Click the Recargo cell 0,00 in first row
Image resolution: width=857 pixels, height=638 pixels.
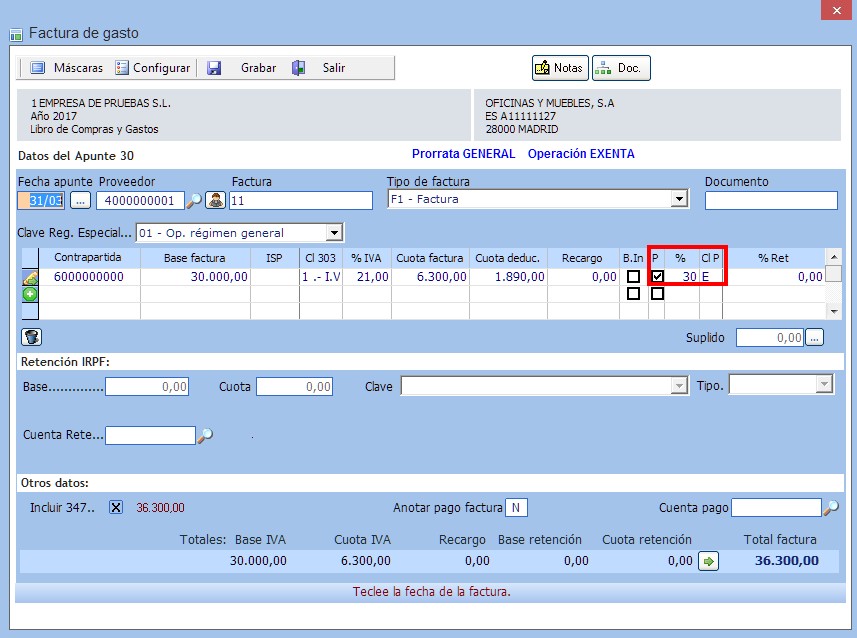(583, 277)
